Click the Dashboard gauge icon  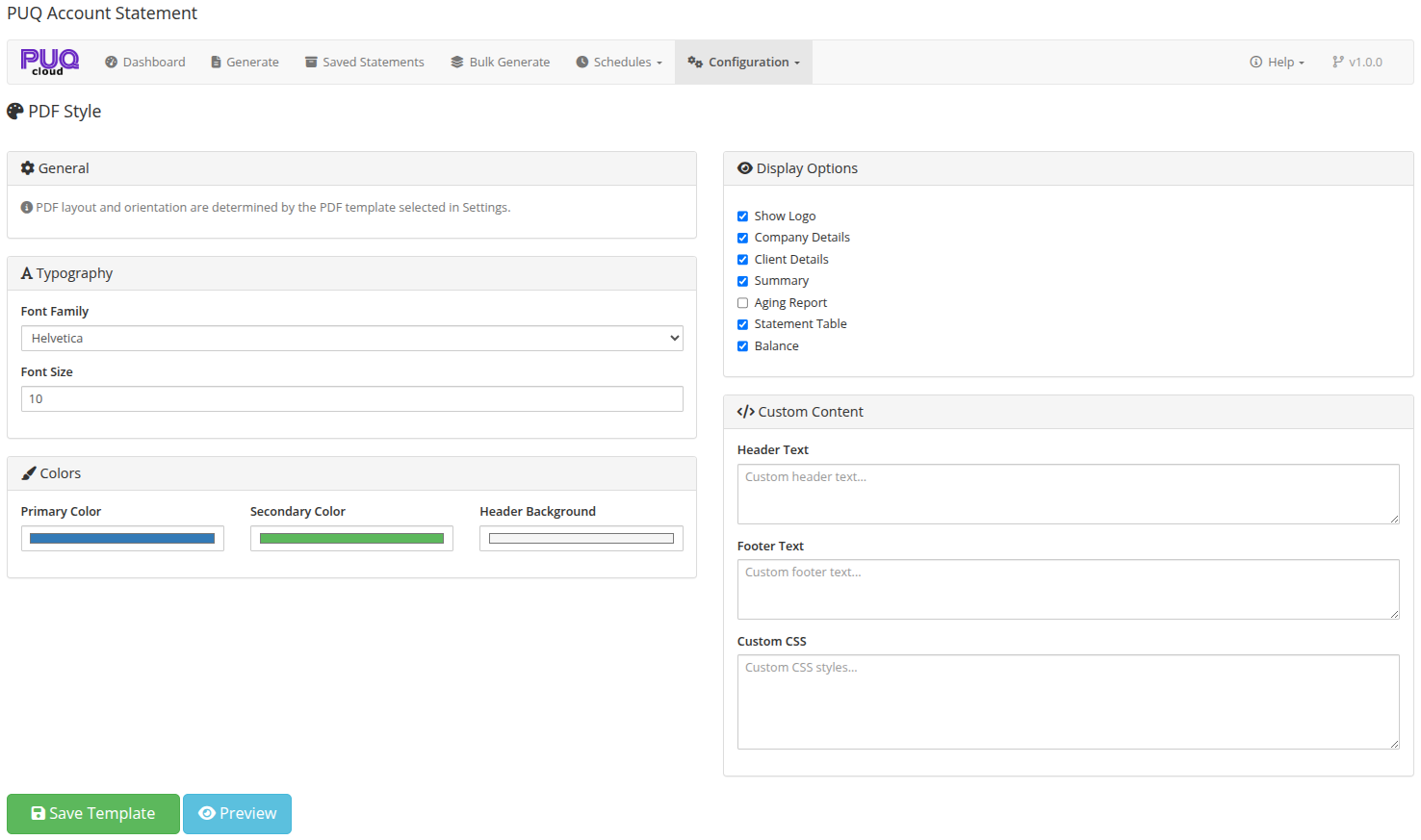tap(112, 63)
